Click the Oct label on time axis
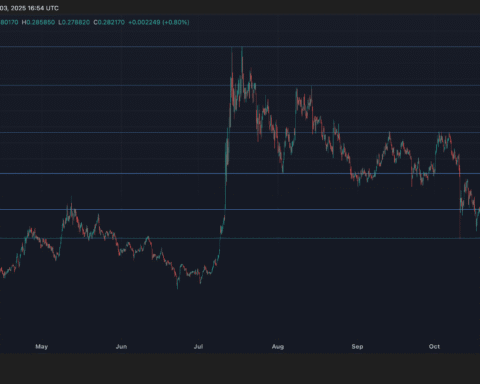 [x=434, y=347]
